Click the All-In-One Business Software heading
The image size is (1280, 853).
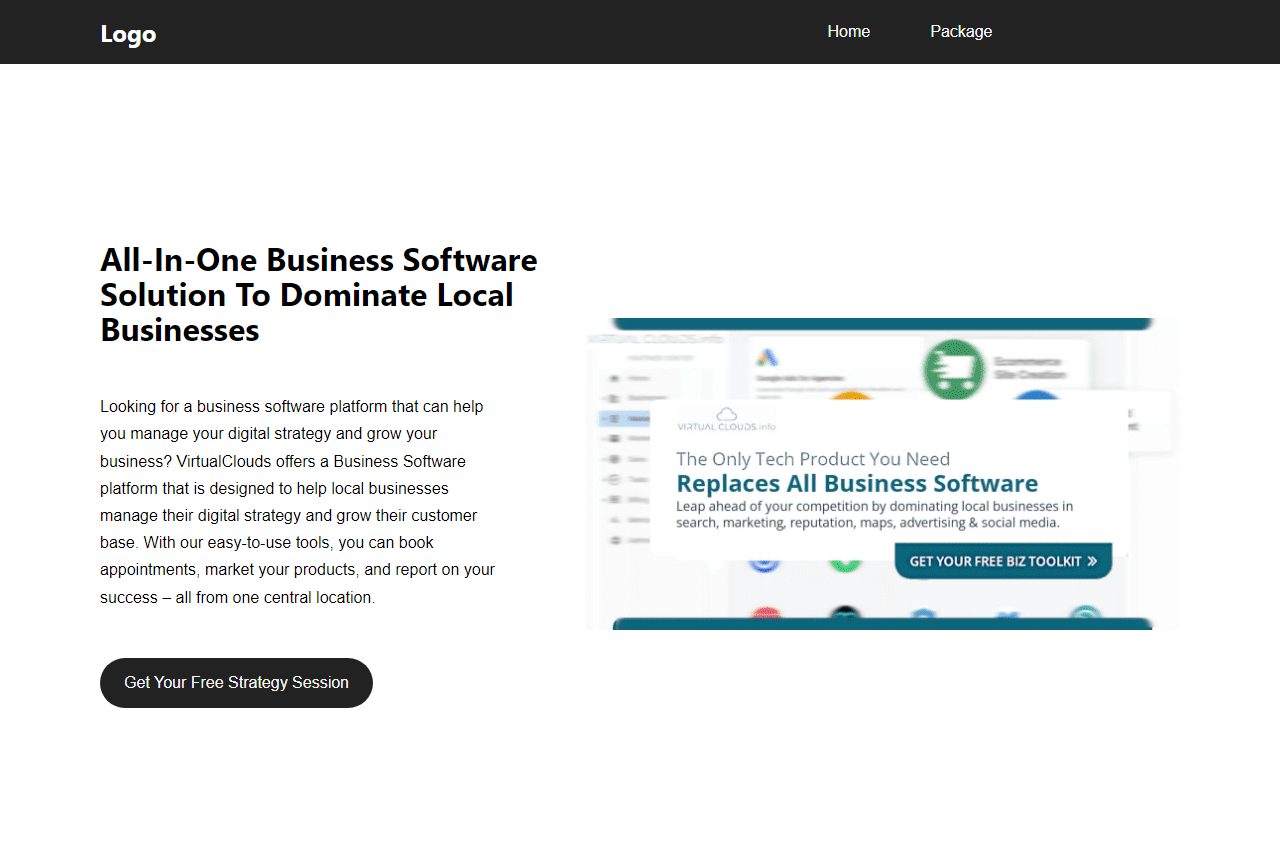319,295
